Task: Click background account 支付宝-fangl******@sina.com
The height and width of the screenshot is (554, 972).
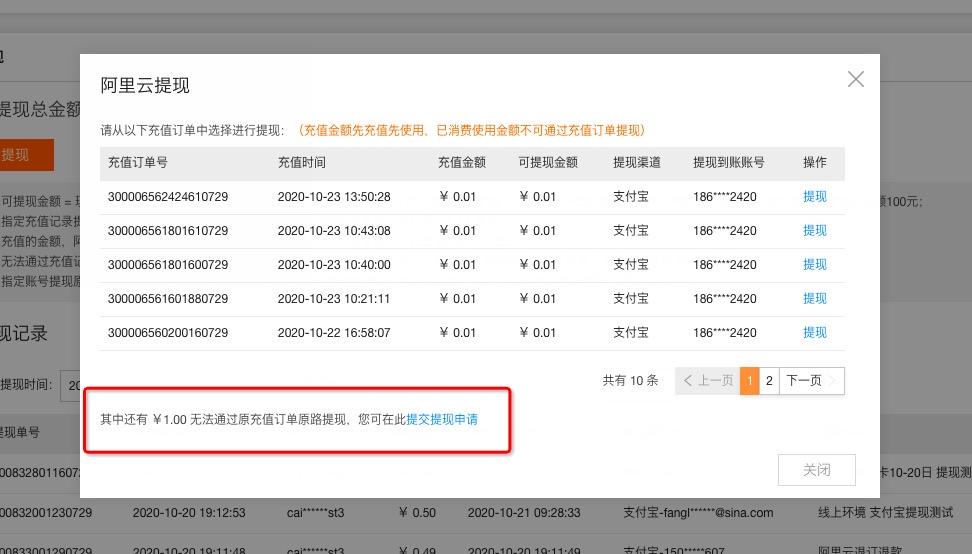Action: [698, 513]
